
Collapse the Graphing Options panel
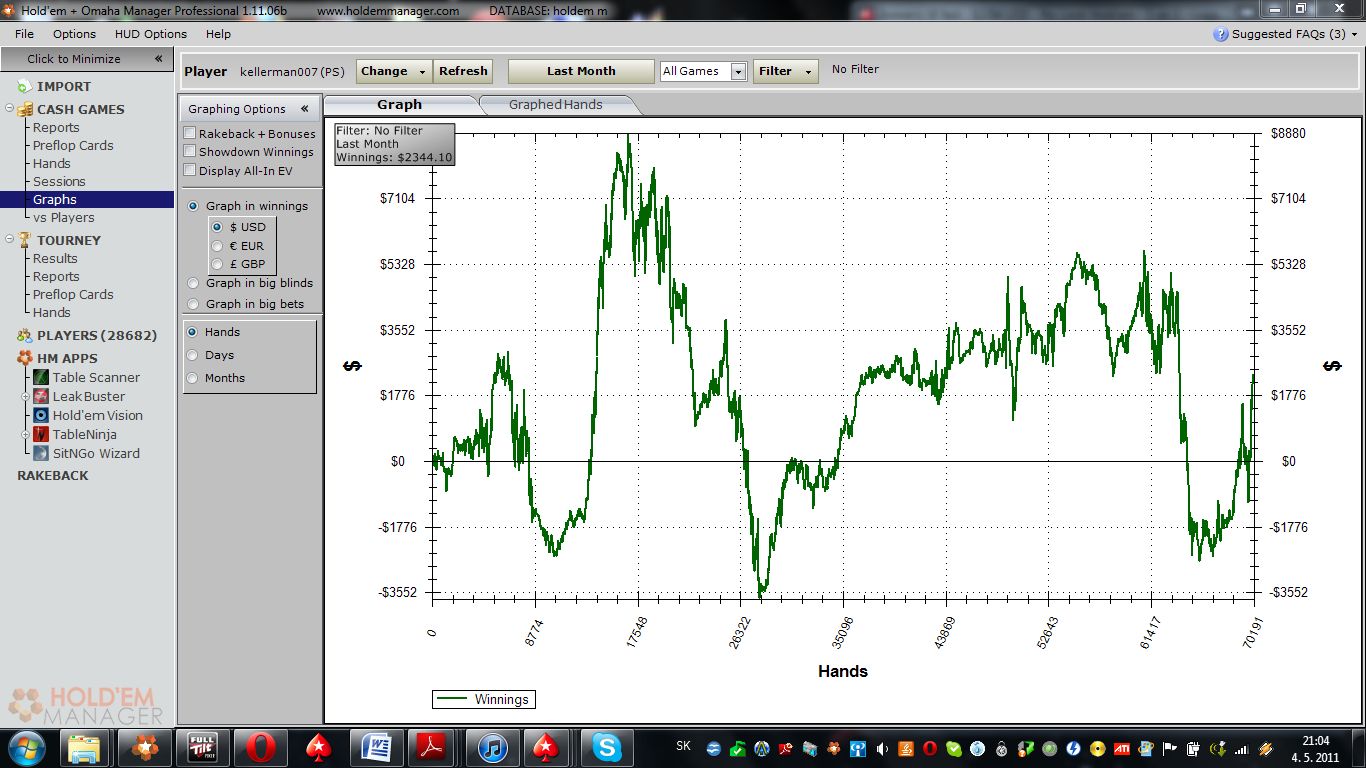point(304,109)
